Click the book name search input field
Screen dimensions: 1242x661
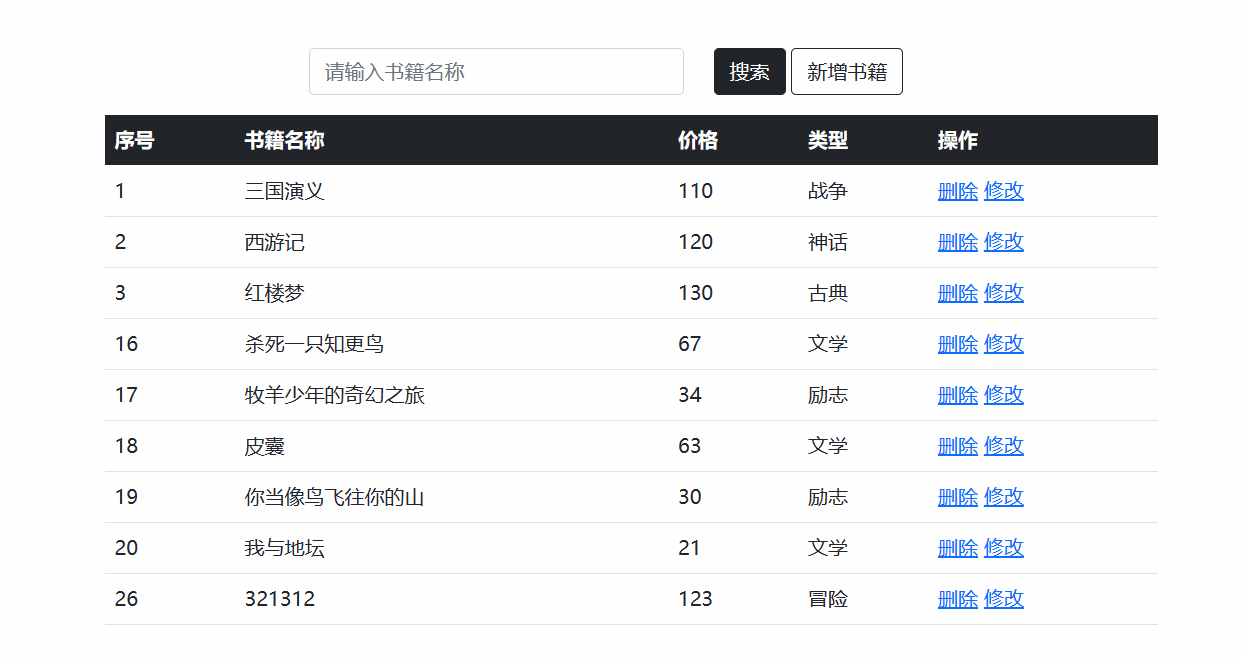pyautogui.click(x=496, y=72)
